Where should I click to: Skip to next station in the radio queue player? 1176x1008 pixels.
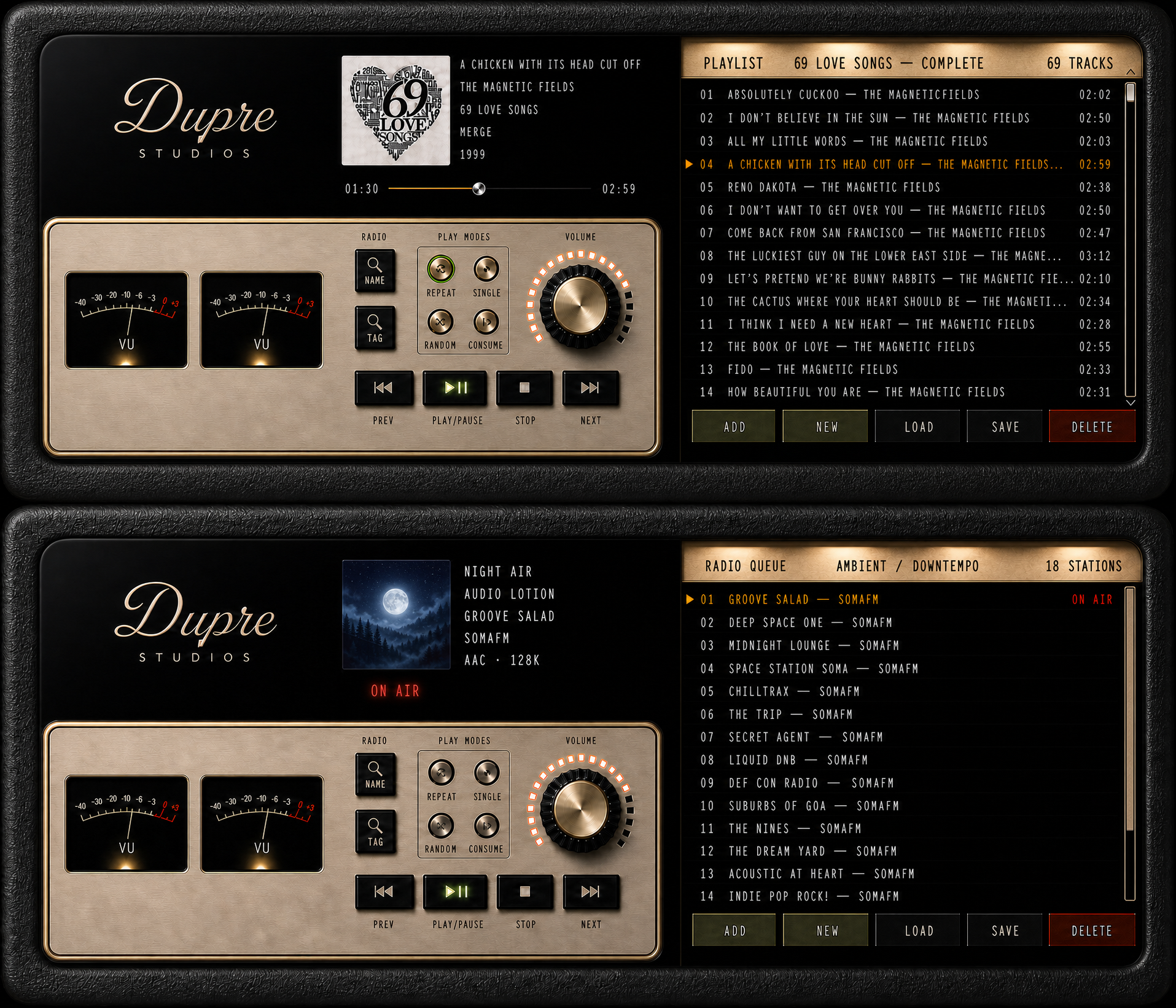point(591,892)
